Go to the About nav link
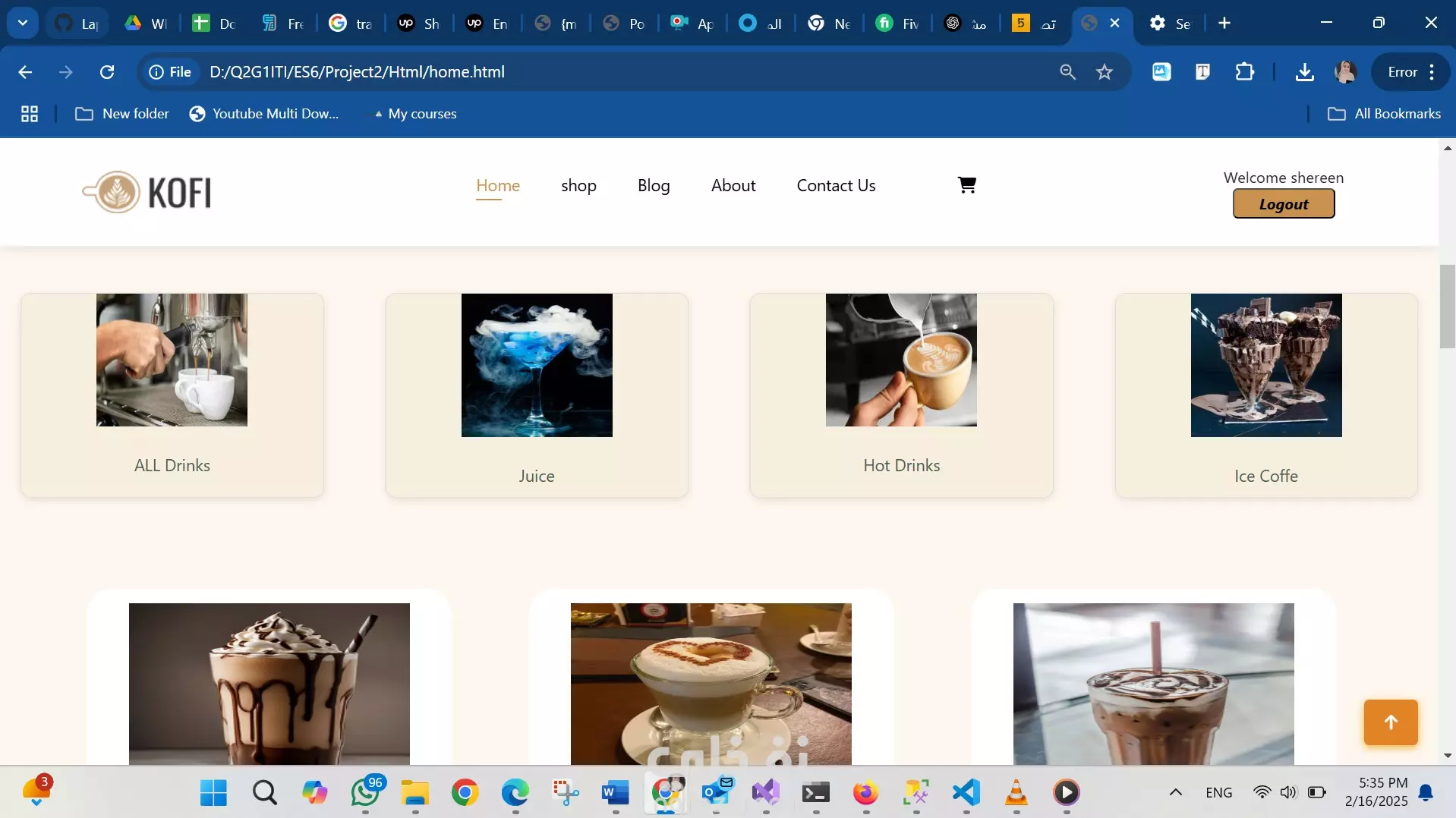The height and width of the screenshot is (818, 1456). point(733,186)
